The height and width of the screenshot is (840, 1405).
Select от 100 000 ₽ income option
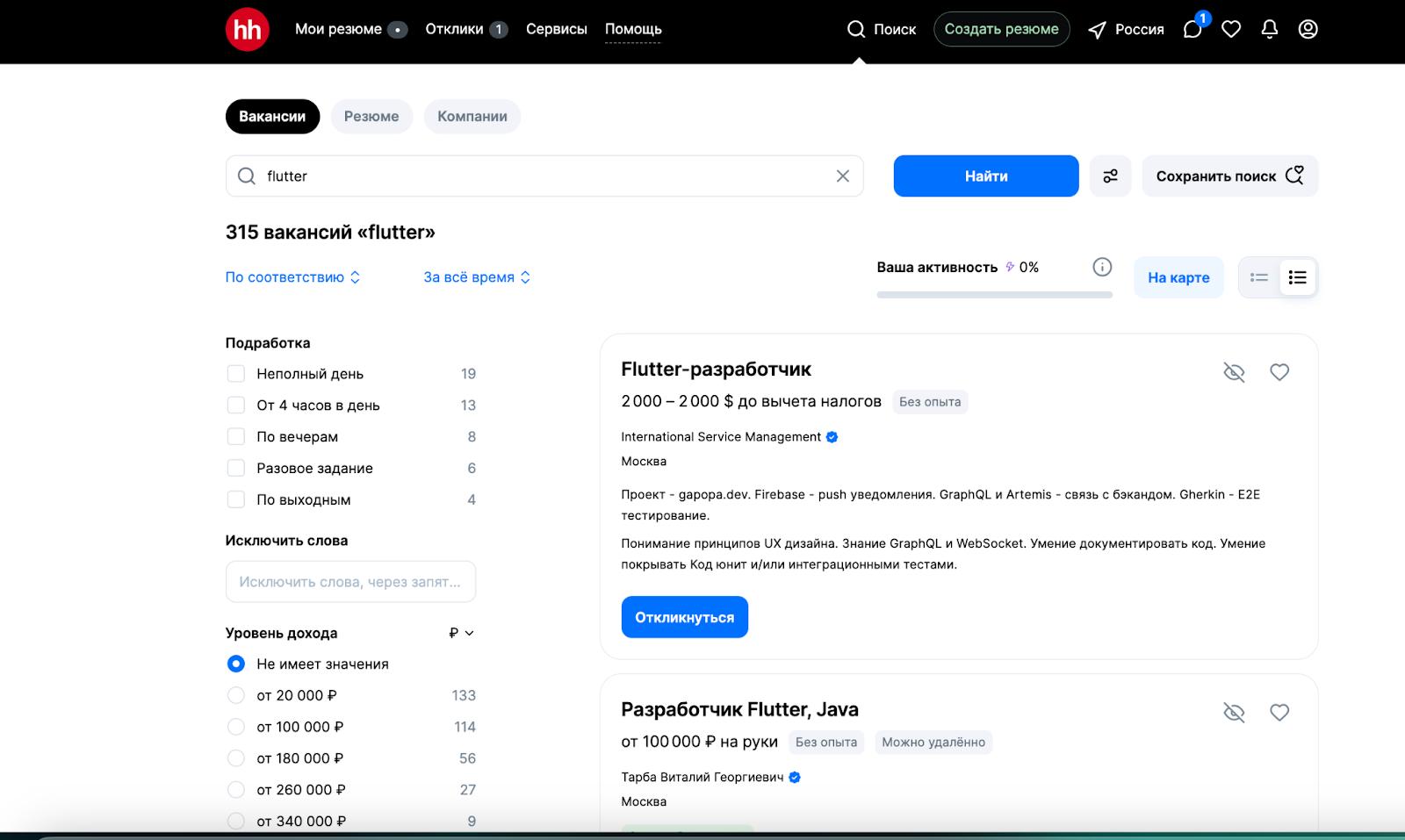point(236,727)
